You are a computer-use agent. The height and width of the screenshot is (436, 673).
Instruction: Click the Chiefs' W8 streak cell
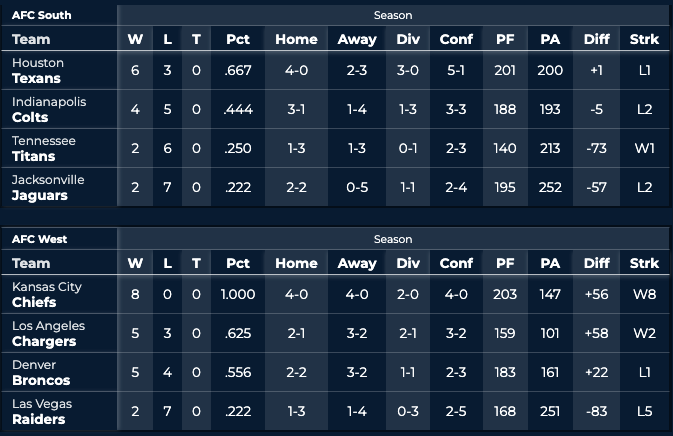[644, 294]
